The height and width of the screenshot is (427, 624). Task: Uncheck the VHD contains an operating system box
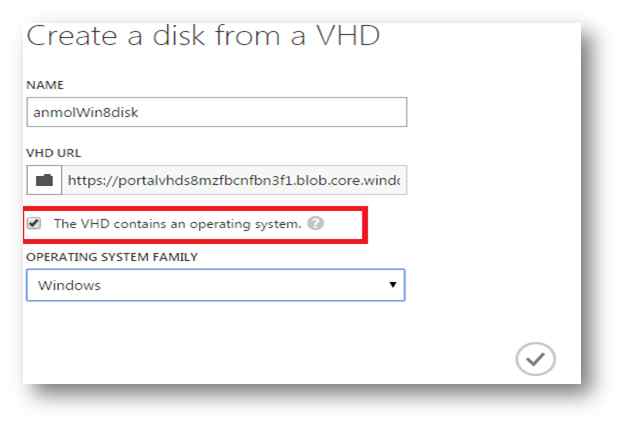click(x=36, y=223)
